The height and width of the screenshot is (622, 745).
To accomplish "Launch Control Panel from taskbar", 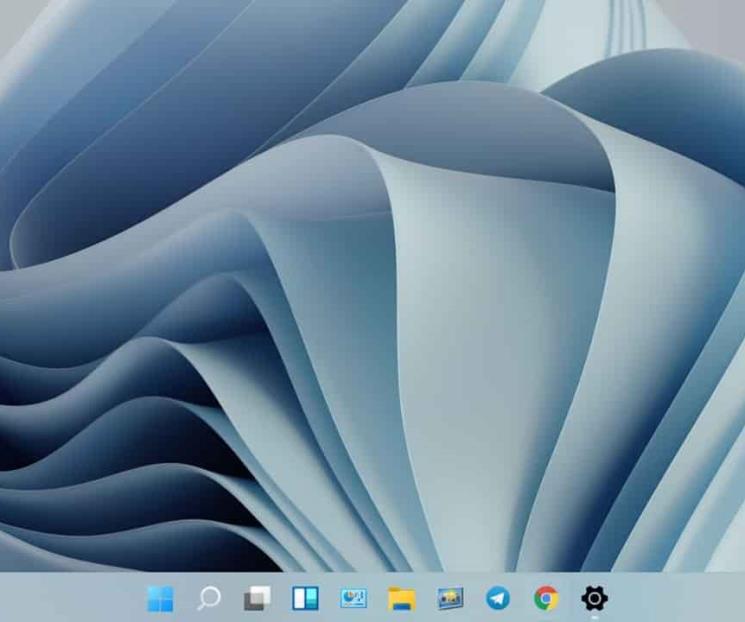I will [353, 598].
